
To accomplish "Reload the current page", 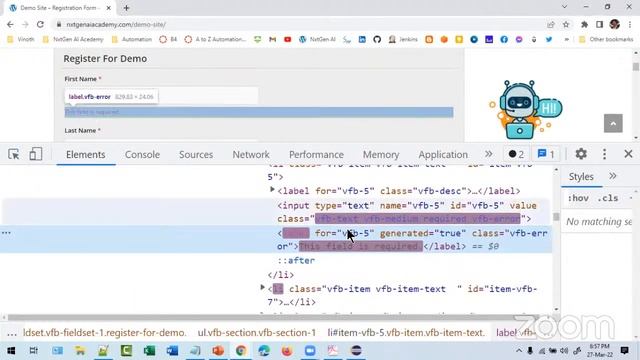I will click(40, 24).
